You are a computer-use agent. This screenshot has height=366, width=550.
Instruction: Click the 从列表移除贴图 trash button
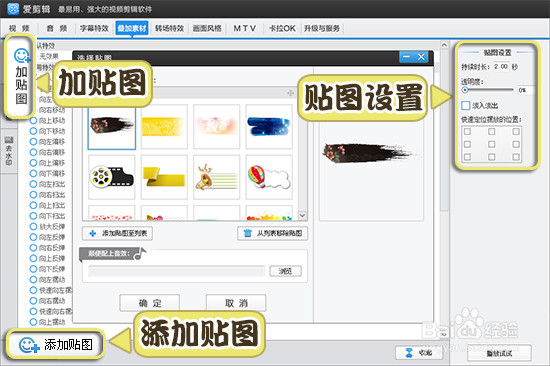[x=273, y=233]
